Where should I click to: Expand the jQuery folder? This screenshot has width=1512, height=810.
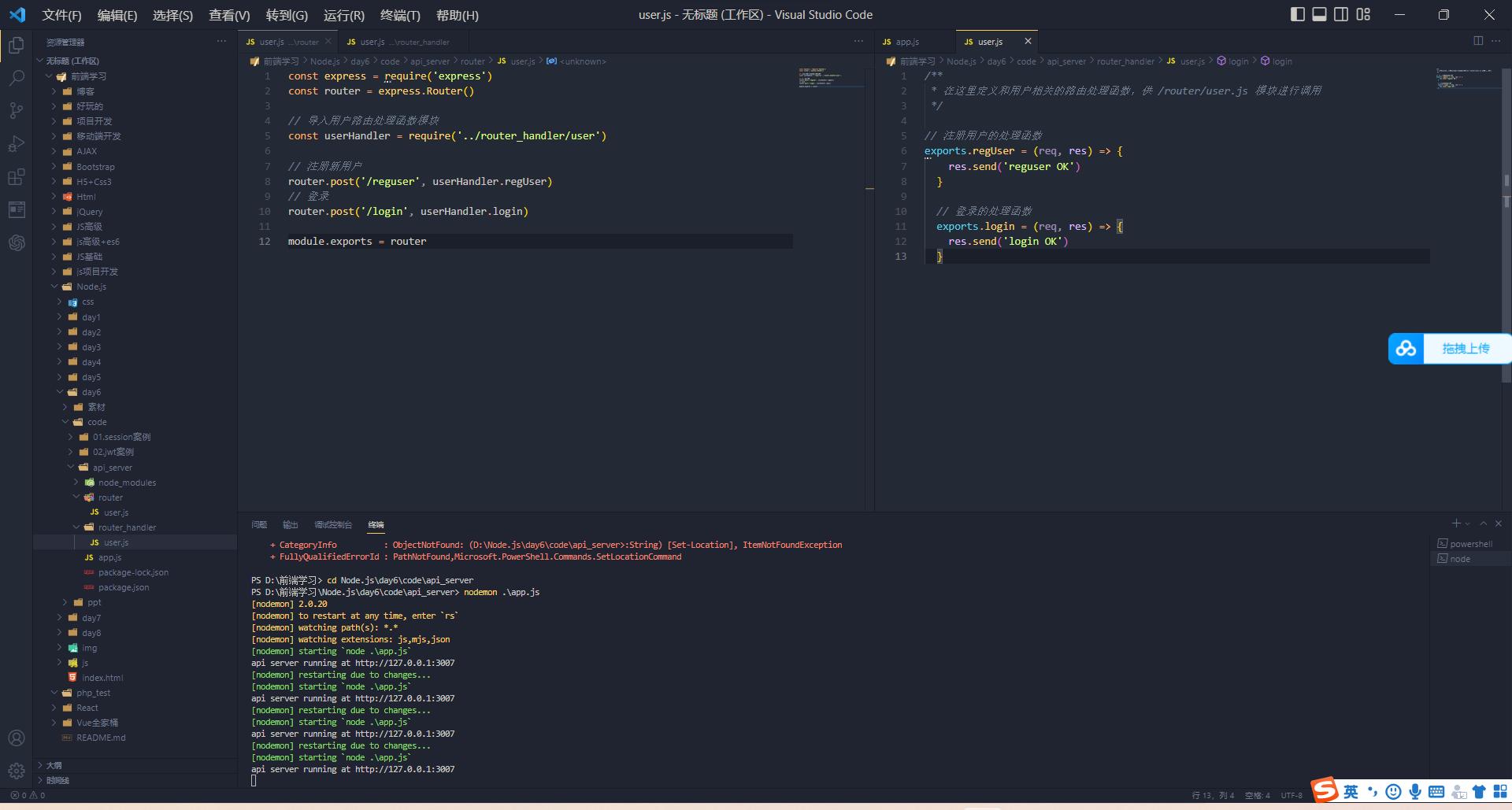tap(54, 212)
